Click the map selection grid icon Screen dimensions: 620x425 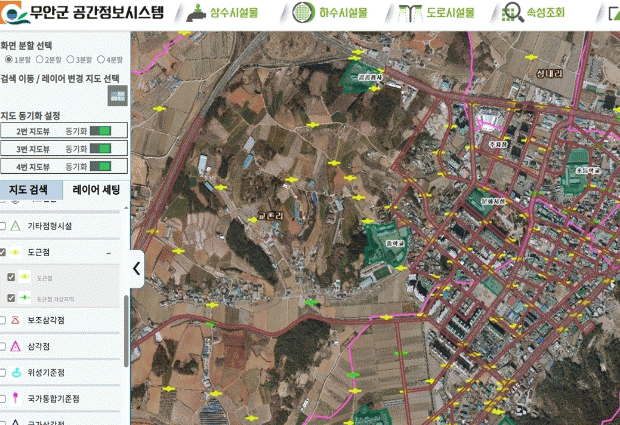pos(118,95)
